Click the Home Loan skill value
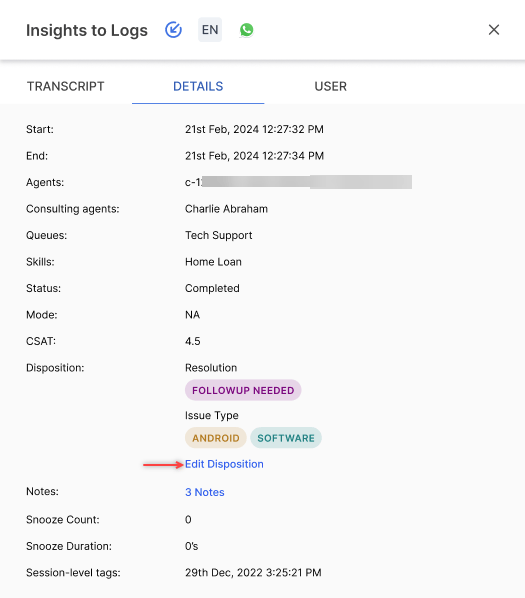 213,262
